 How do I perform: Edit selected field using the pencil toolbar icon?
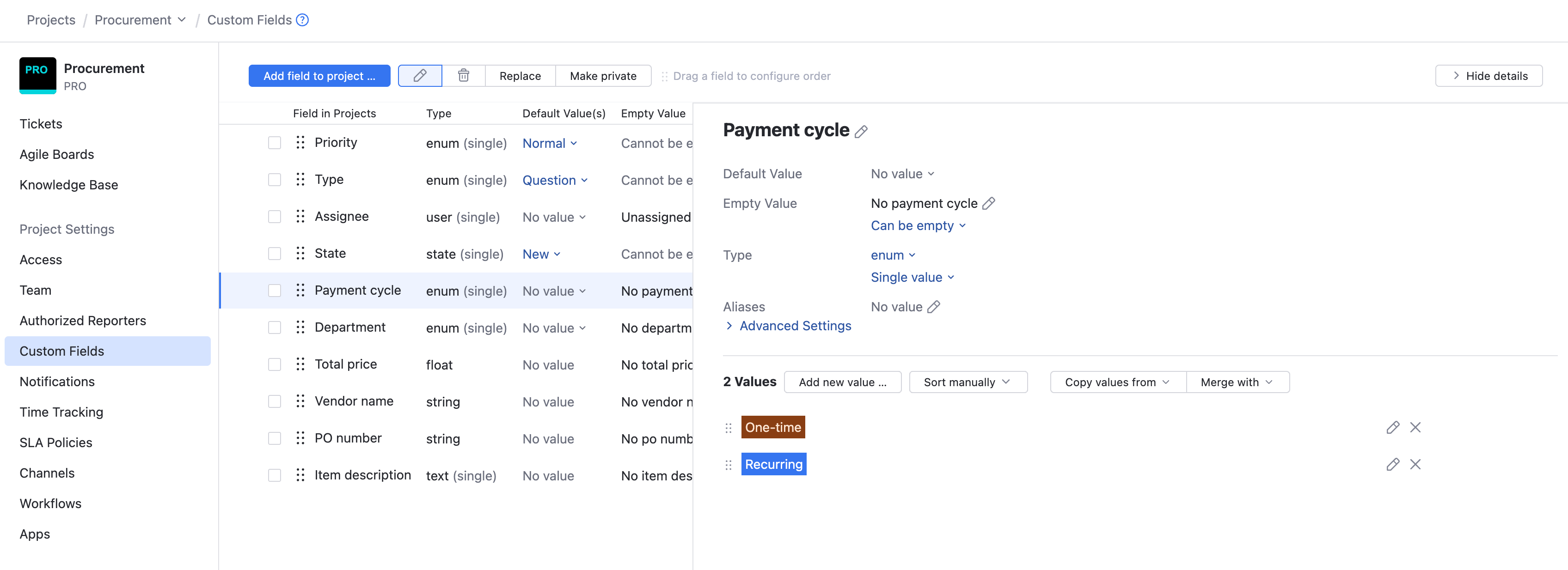point(420,75)
